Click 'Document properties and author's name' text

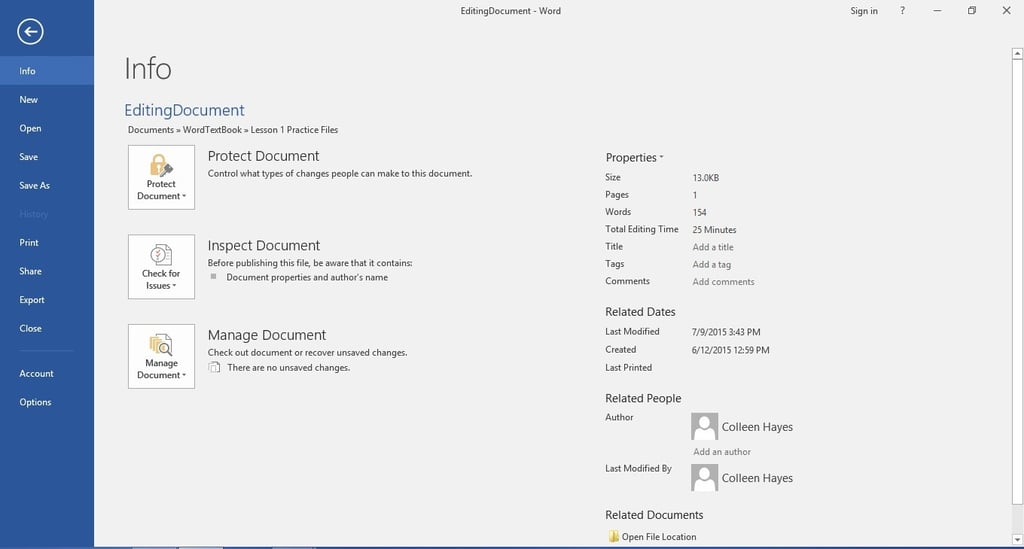tap(307, 277)
